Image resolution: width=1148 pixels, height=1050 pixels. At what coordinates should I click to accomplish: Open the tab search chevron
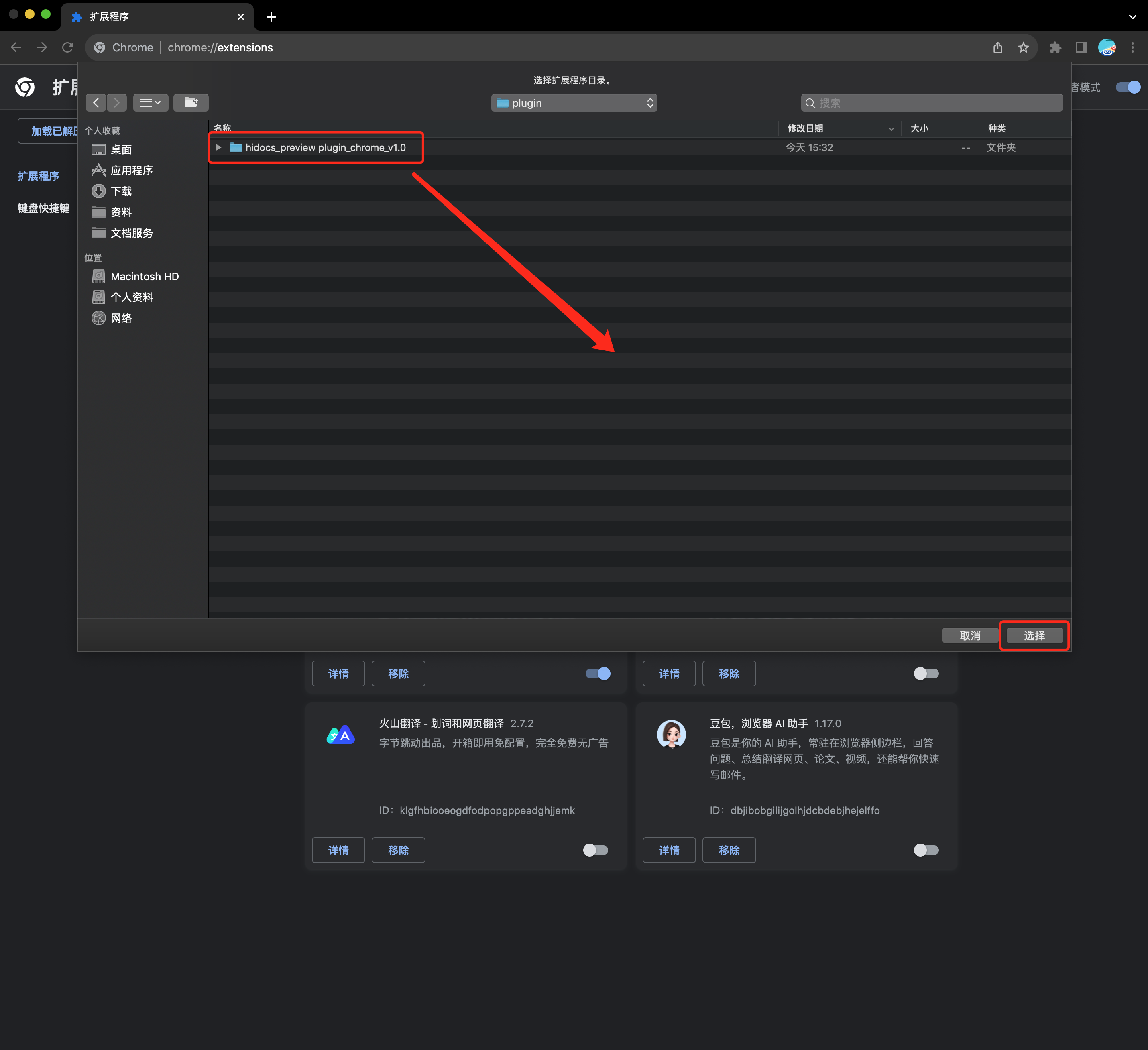[1132, 16]
